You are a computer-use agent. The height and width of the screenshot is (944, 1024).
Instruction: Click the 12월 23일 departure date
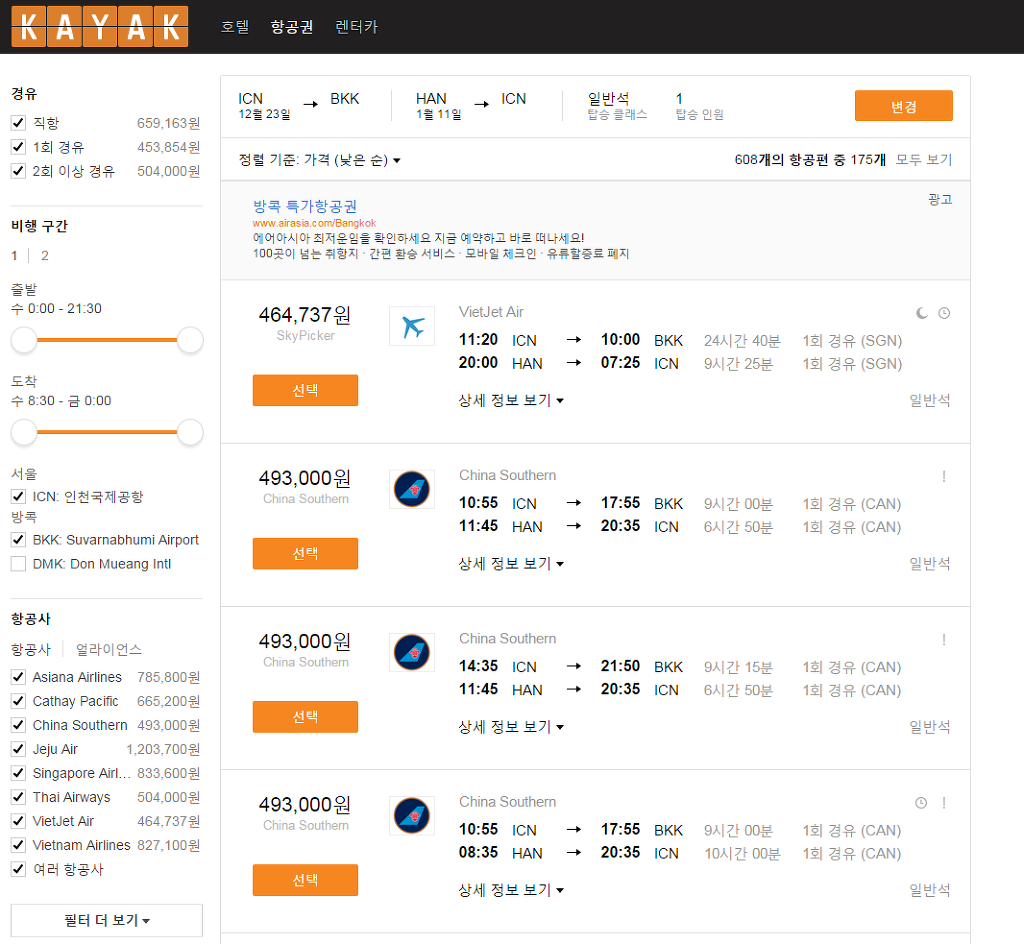point(264,114)
